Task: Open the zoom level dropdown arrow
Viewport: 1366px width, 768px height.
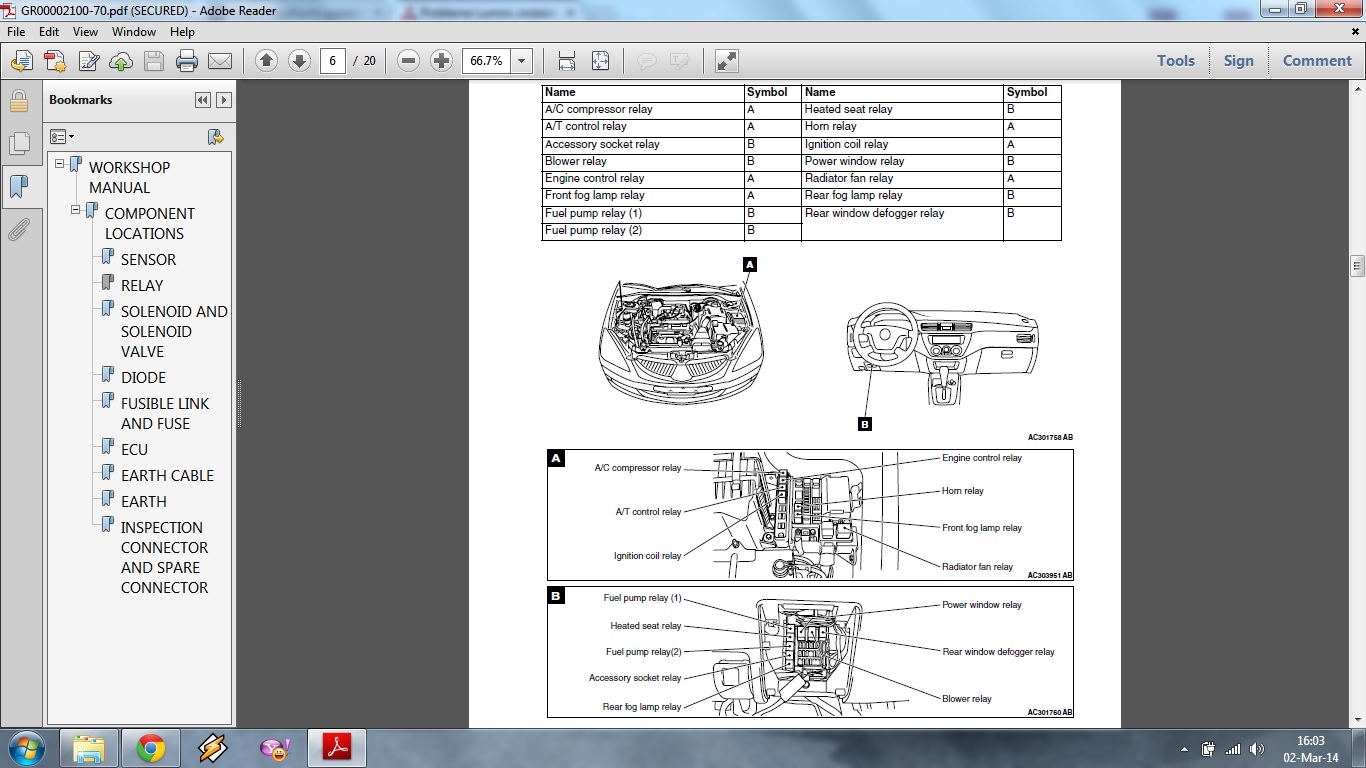Action: click(x=521, y=61)
